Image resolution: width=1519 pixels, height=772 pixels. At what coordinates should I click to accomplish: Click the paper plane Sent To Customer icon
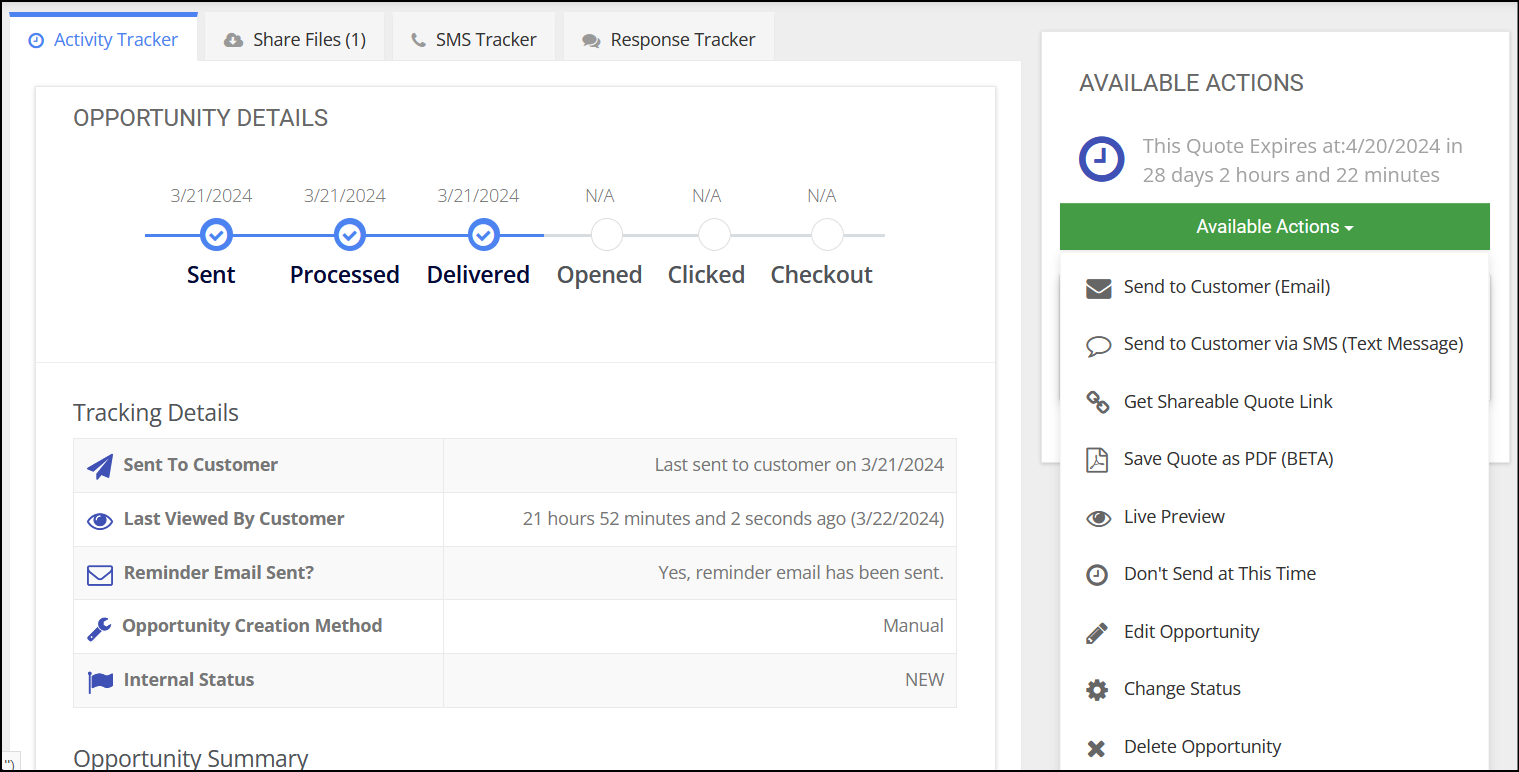pos(100,466)
